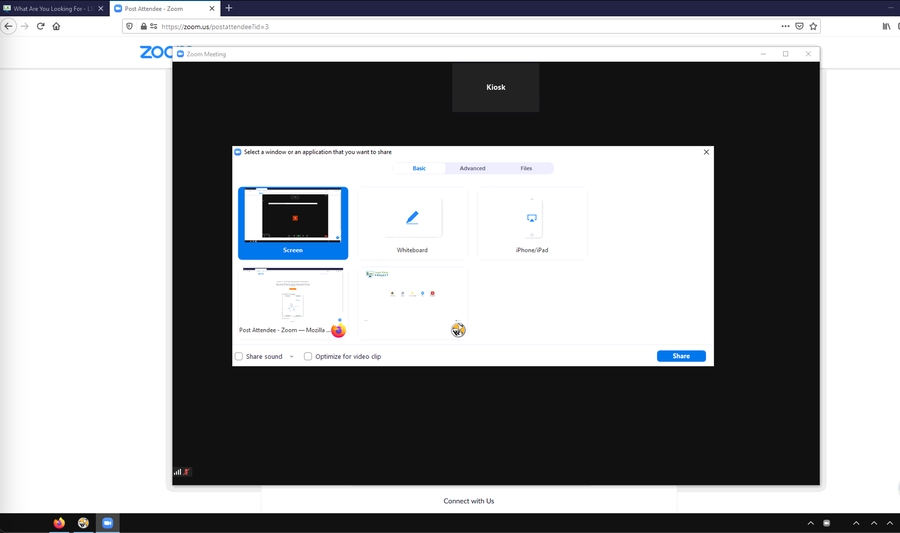Open Zoom from the taskbar
The width and height of the screenshot is (900, 533).
pos(108,523)
